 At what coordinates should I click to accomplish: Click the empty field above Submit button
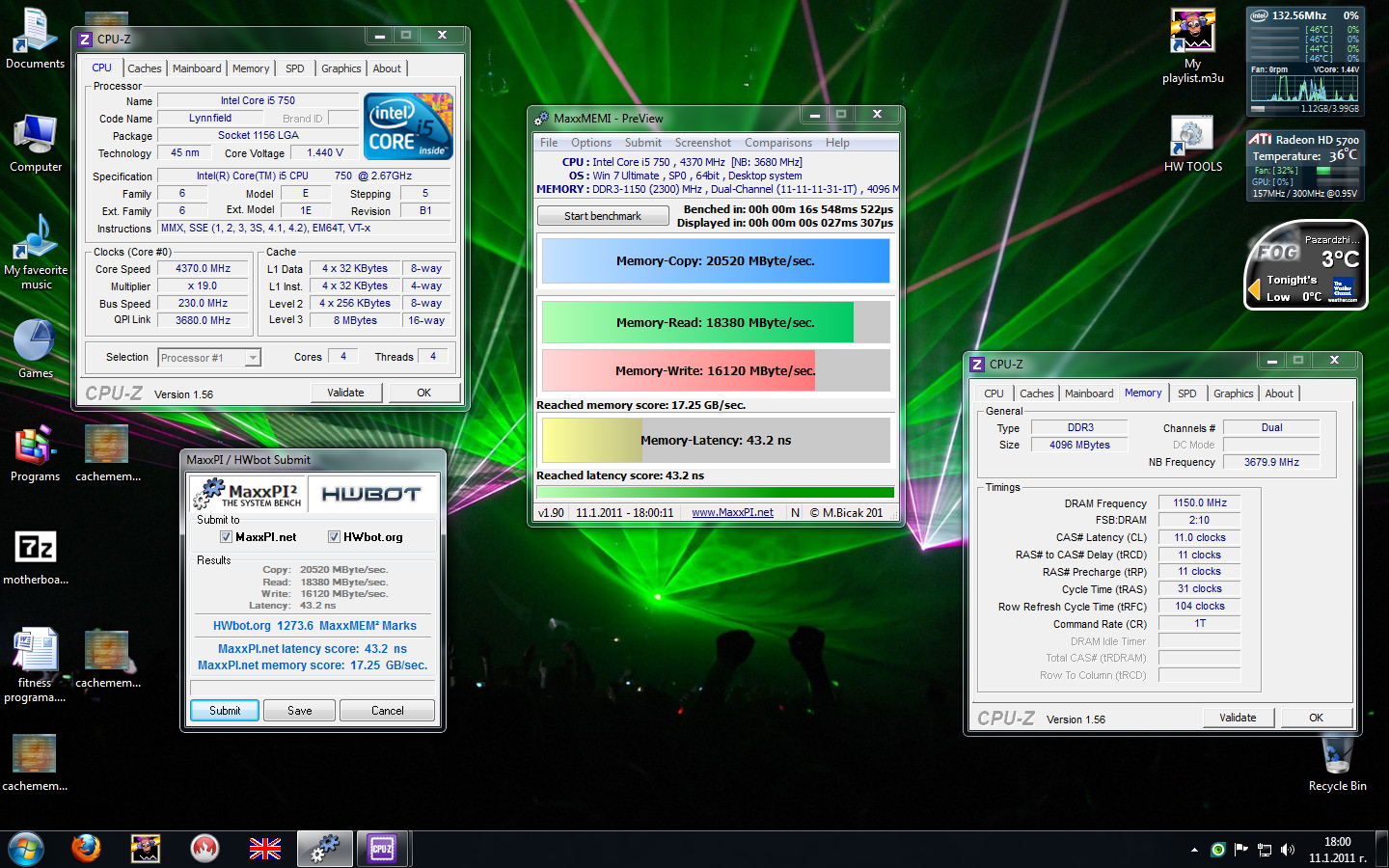[x=313, y=688]
